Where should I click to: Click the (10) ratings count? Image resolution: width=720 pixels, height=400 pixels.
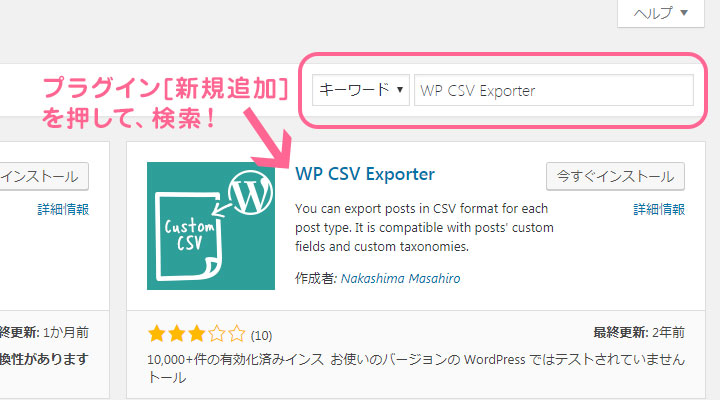click(x=261, y=336)
